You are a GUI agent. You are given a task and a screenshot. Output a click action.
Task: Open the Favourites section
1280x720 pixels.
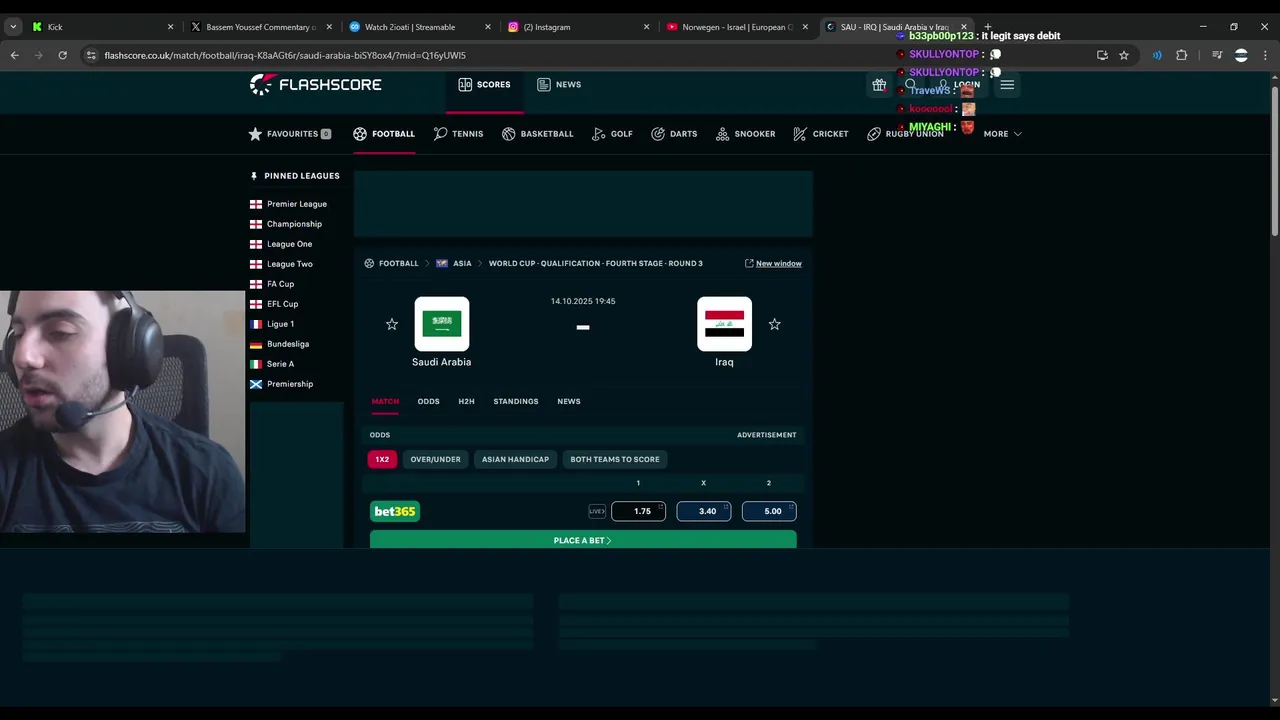(x=290, y=133)
